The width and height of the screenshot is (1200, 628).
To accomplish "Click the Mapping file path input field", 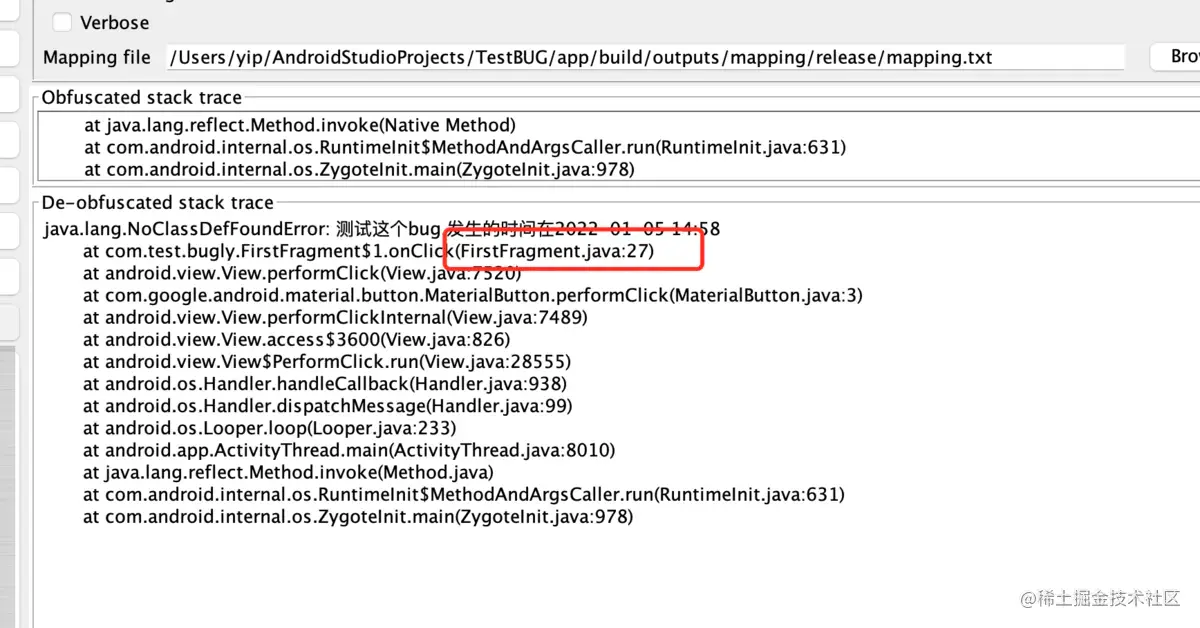I will coord(645,57).
